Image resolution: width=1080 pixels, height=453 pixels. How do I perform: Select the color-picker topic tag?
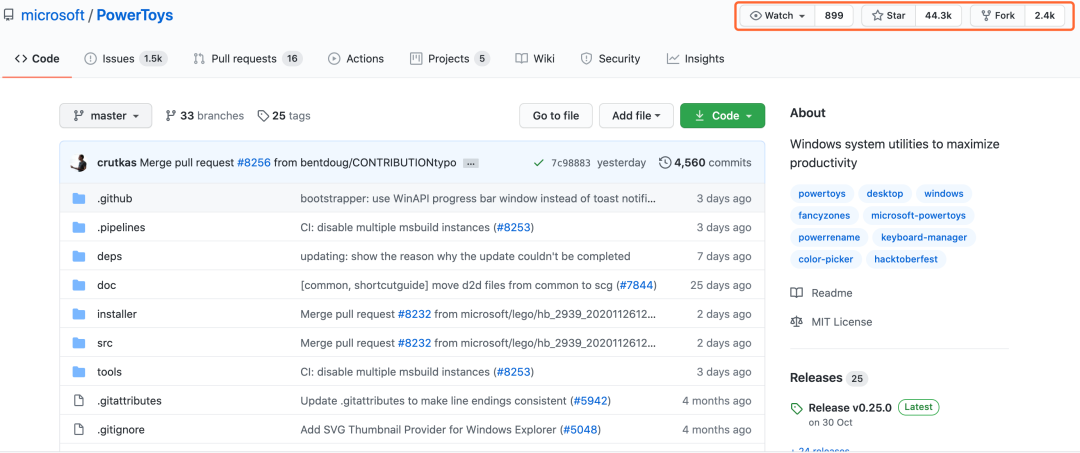pos(826,260)
